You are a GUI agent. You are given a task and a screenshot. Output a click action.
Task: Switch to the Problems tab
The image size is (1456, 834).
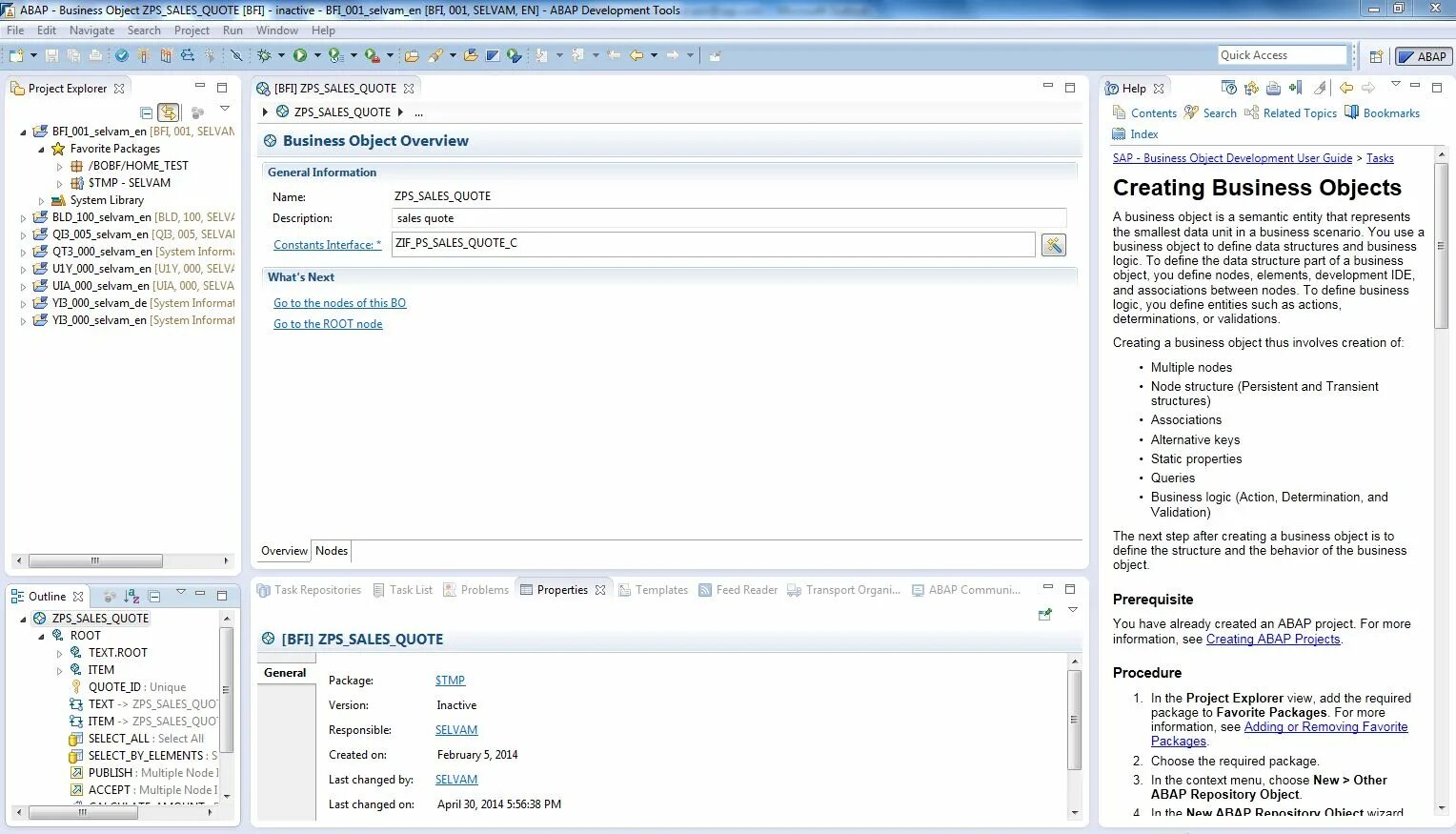[x=475, y=590]
